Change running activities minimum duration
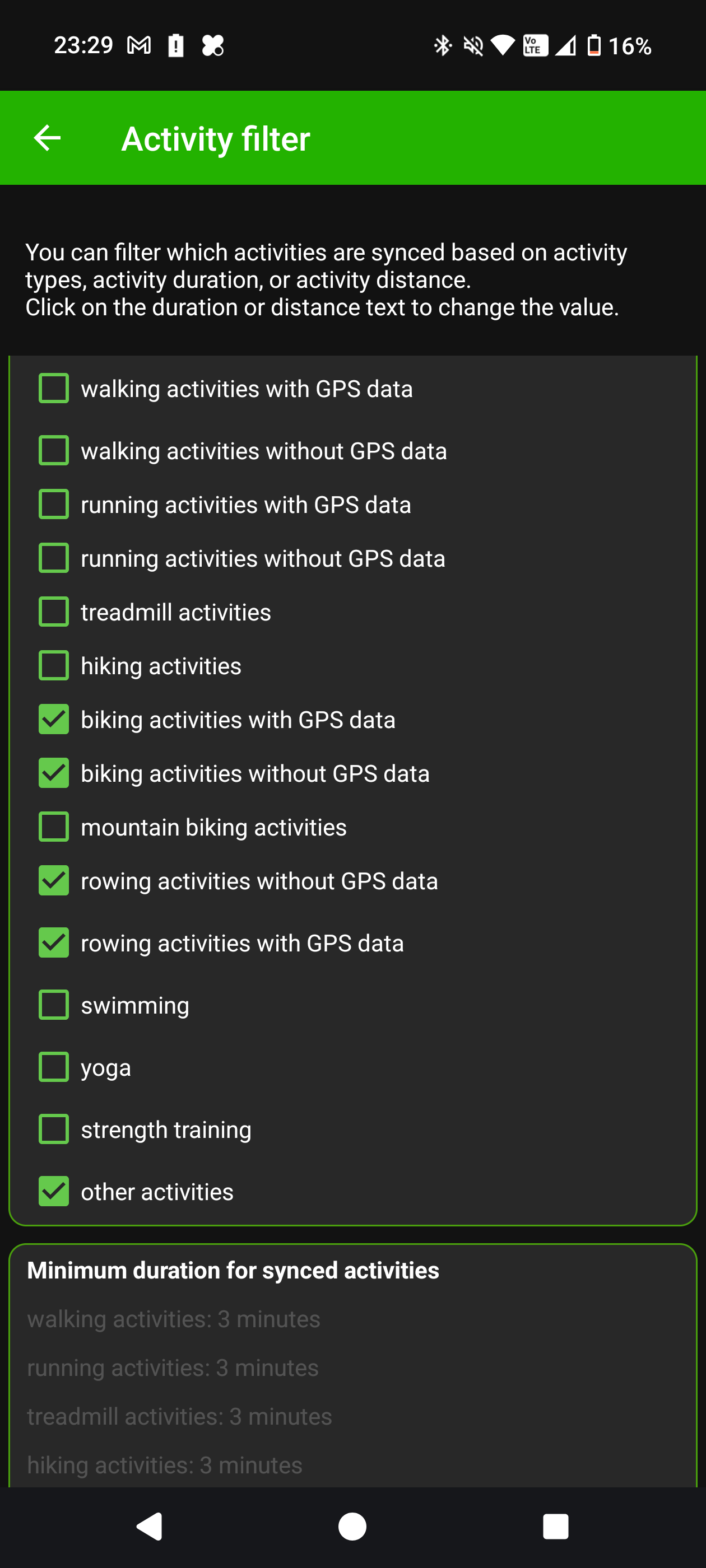Viewport: 706px width, 1568px height. (173, 1368)
